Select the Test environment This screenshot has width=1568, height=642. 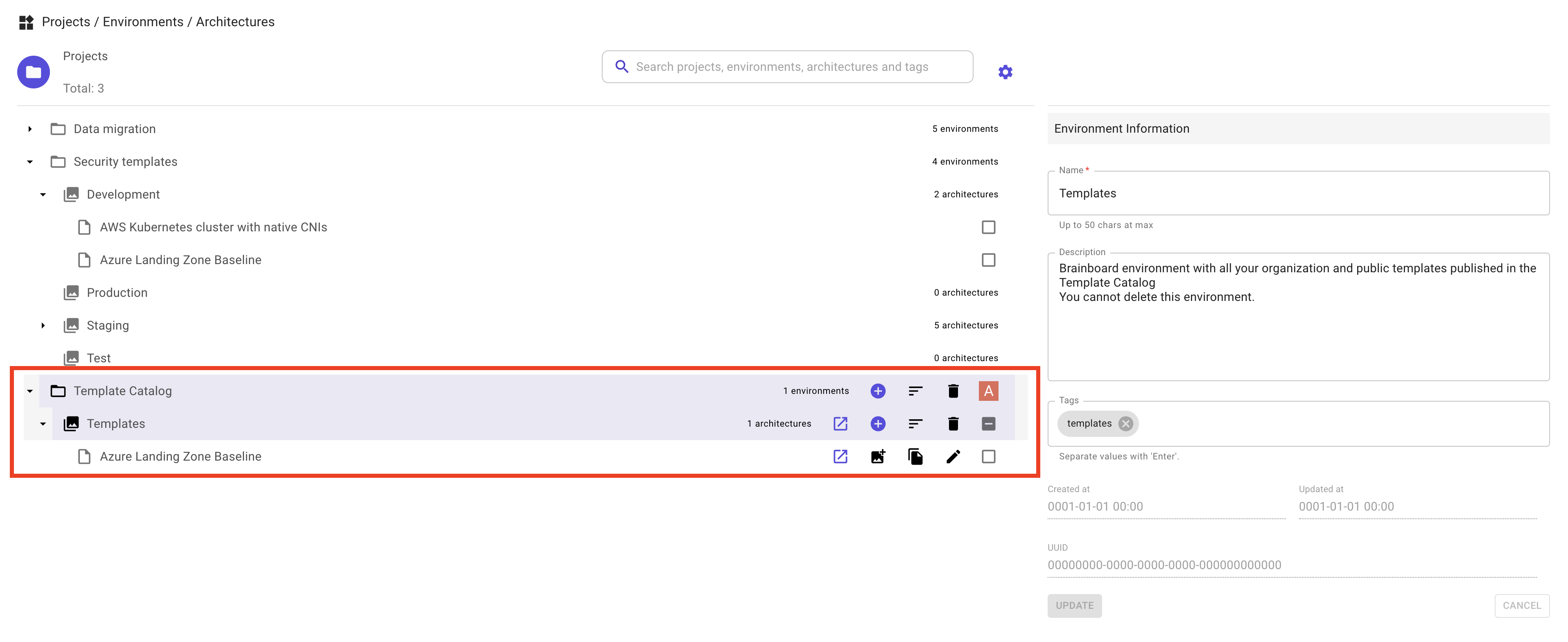coord(99,358)
